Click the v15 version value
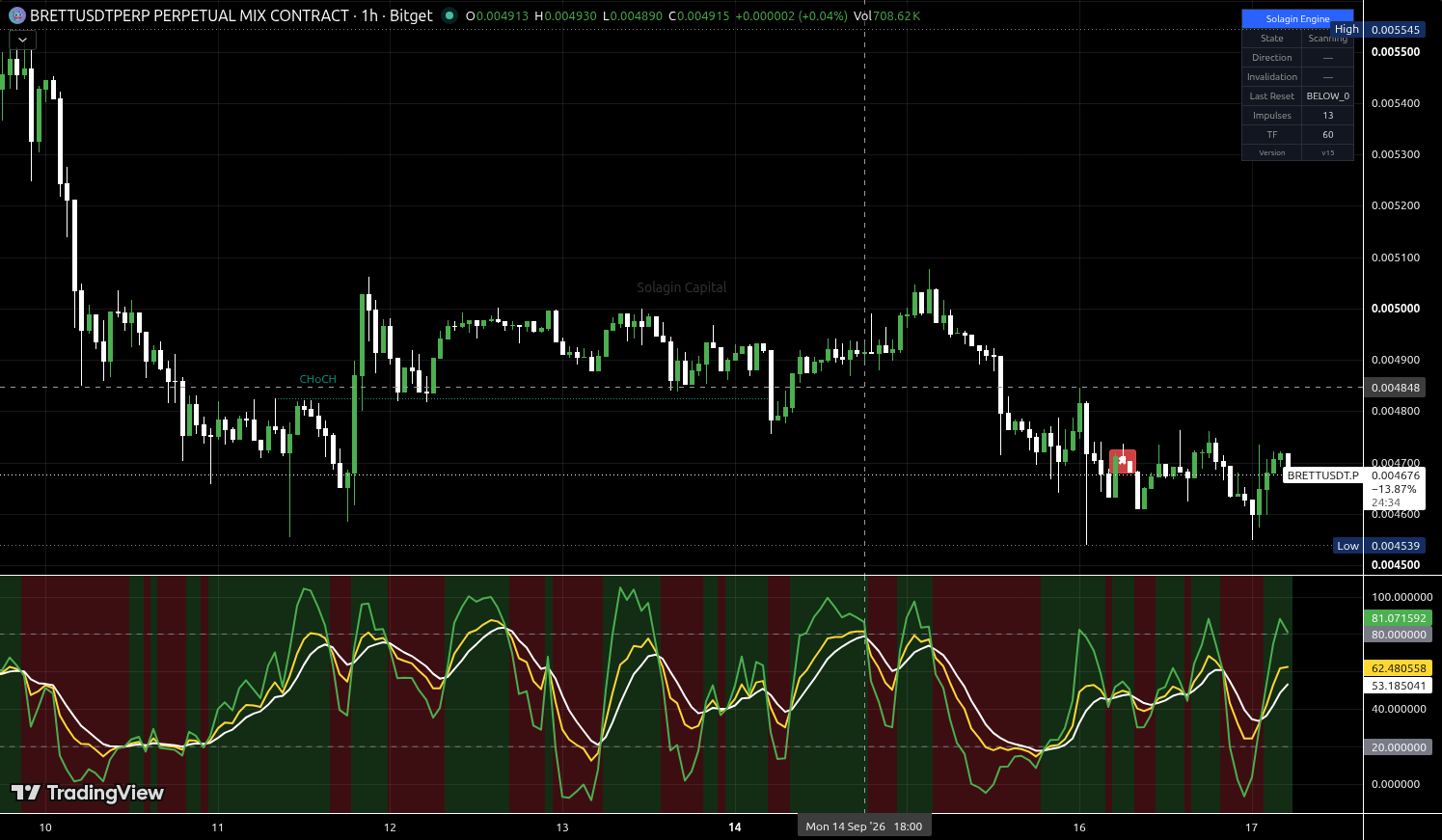 (x=1328, y=153)
